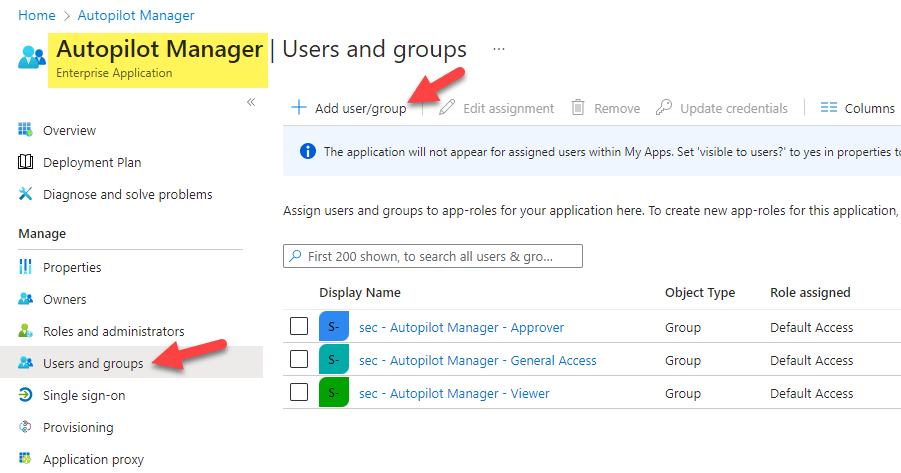Open Owners via its people icon
This screenshot has height=473, width=901.
(26, 300)
